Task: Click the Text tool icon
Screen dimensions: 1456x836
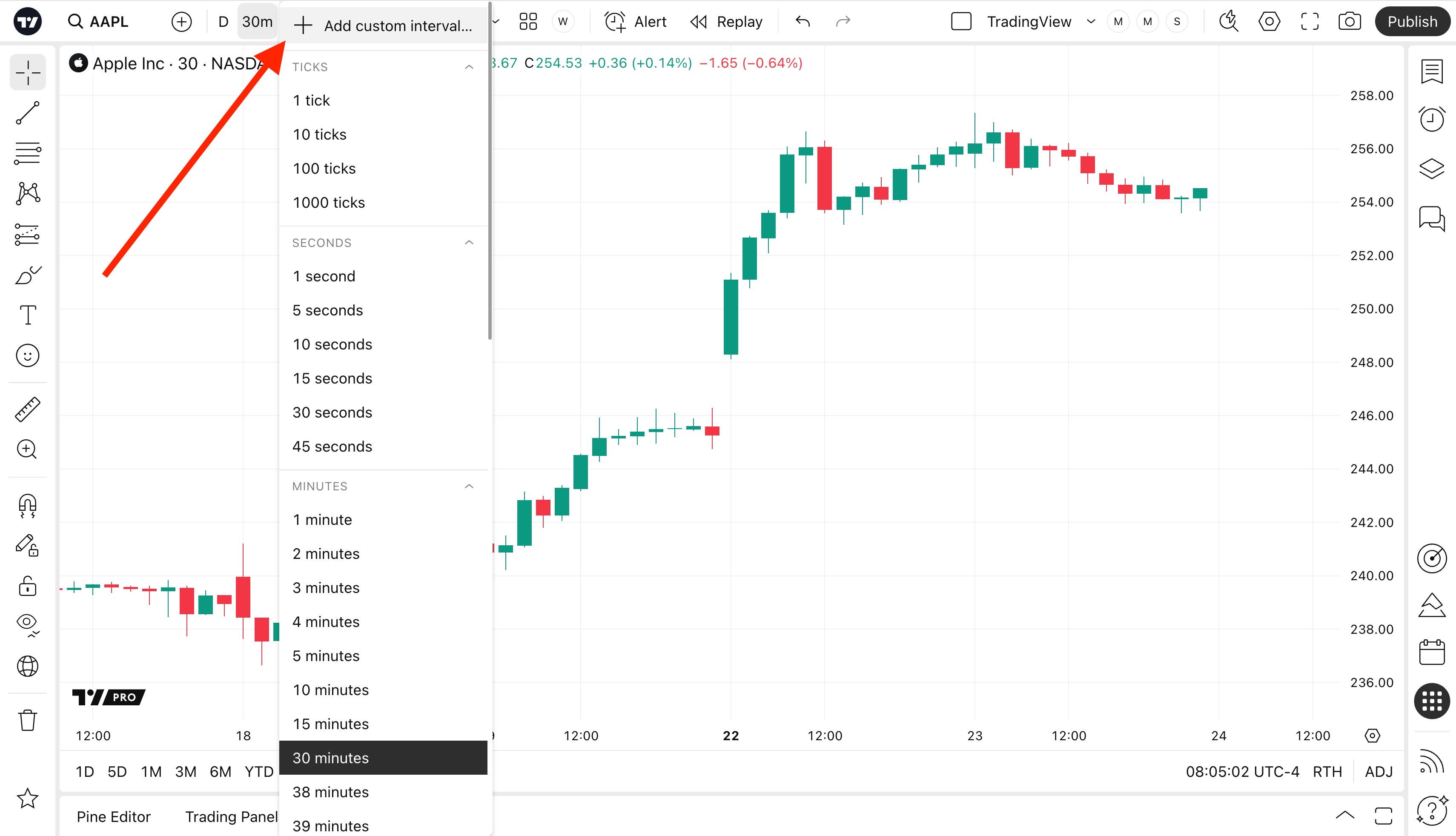Action: pos(28,315)
